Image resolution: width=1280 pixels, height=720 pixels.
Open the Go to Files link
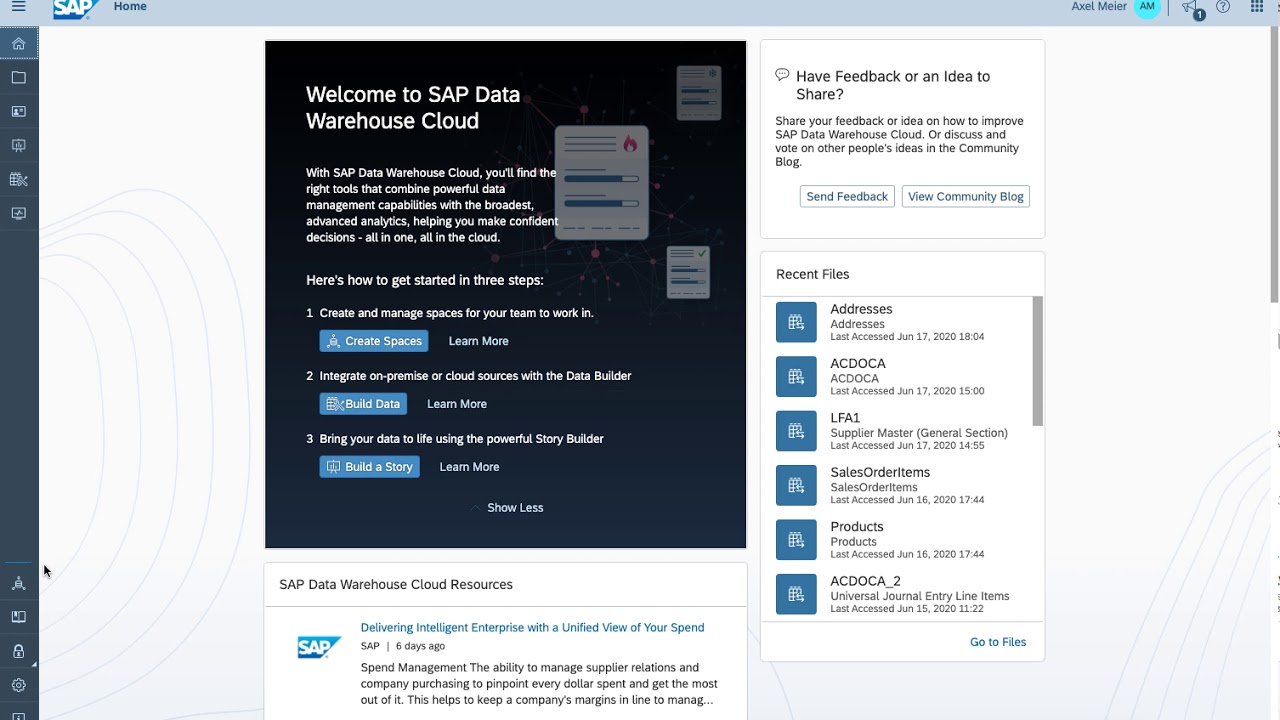coord(998,642)
